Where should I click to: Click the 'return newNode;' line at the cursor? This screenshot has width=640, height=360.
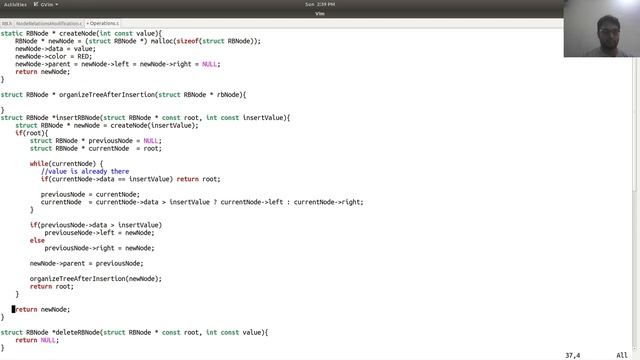tap(42, 309)
